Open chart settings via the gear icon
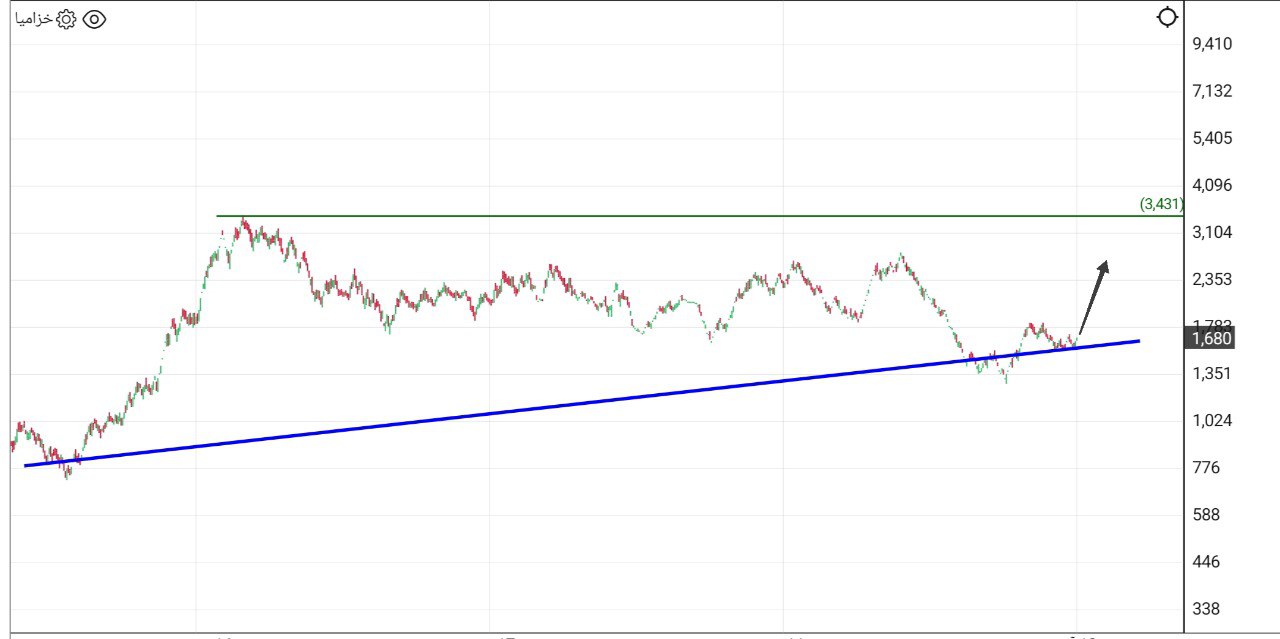1280x639 pixels. click(x=67, y=19)
